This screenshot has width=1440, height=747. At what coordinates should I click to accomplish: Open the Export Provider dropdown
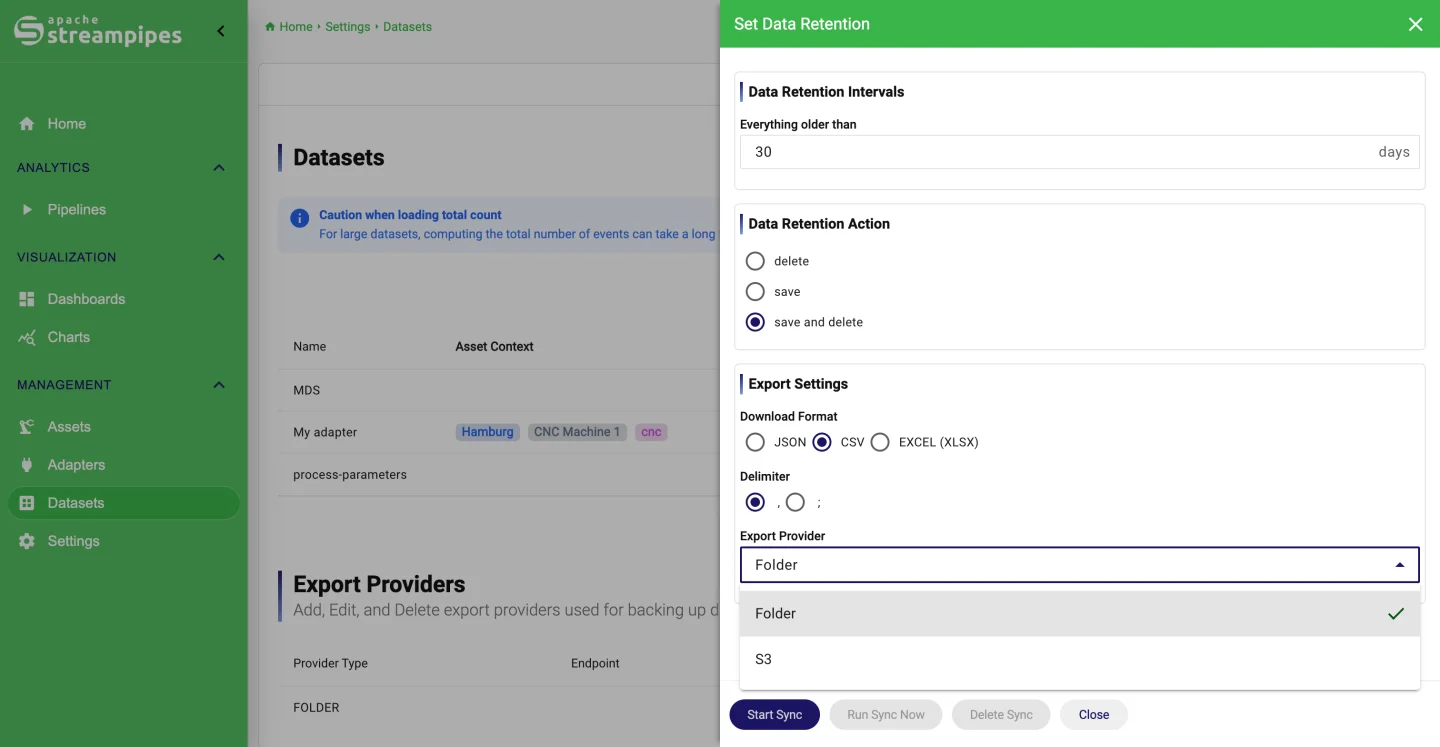pos(1080,565)
